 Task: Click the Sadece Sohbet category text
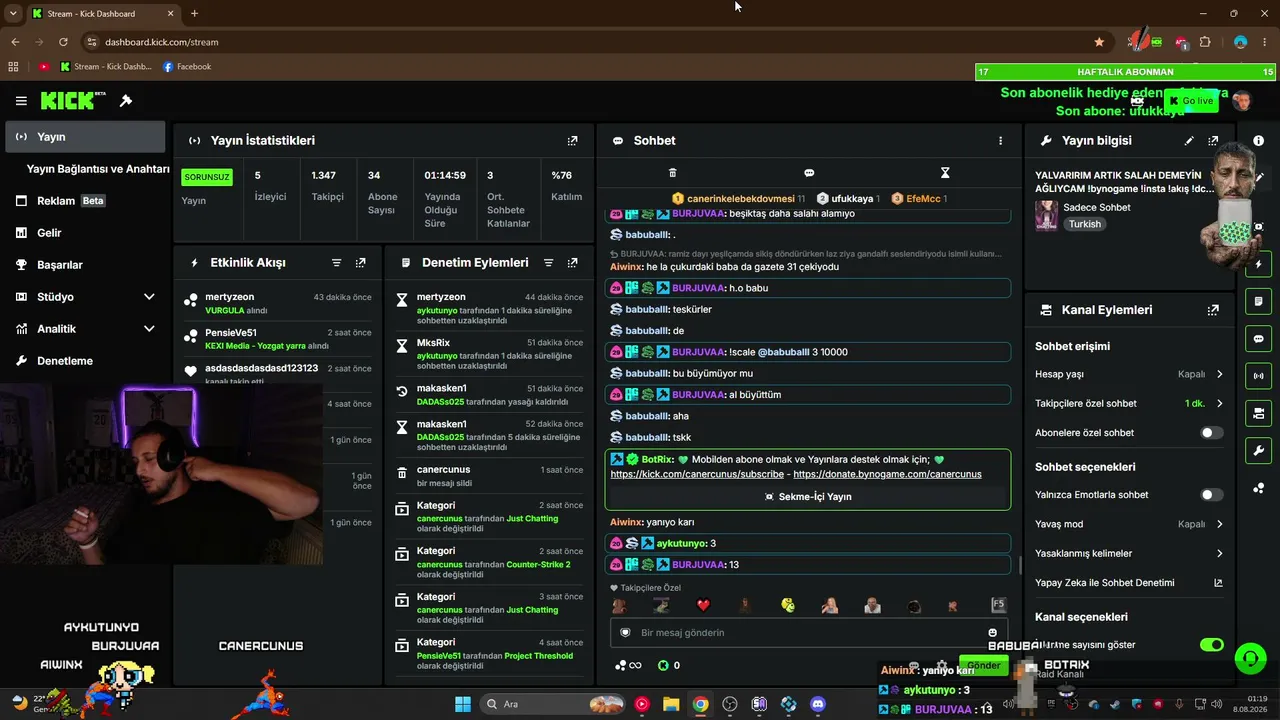tap(1097, 208)
